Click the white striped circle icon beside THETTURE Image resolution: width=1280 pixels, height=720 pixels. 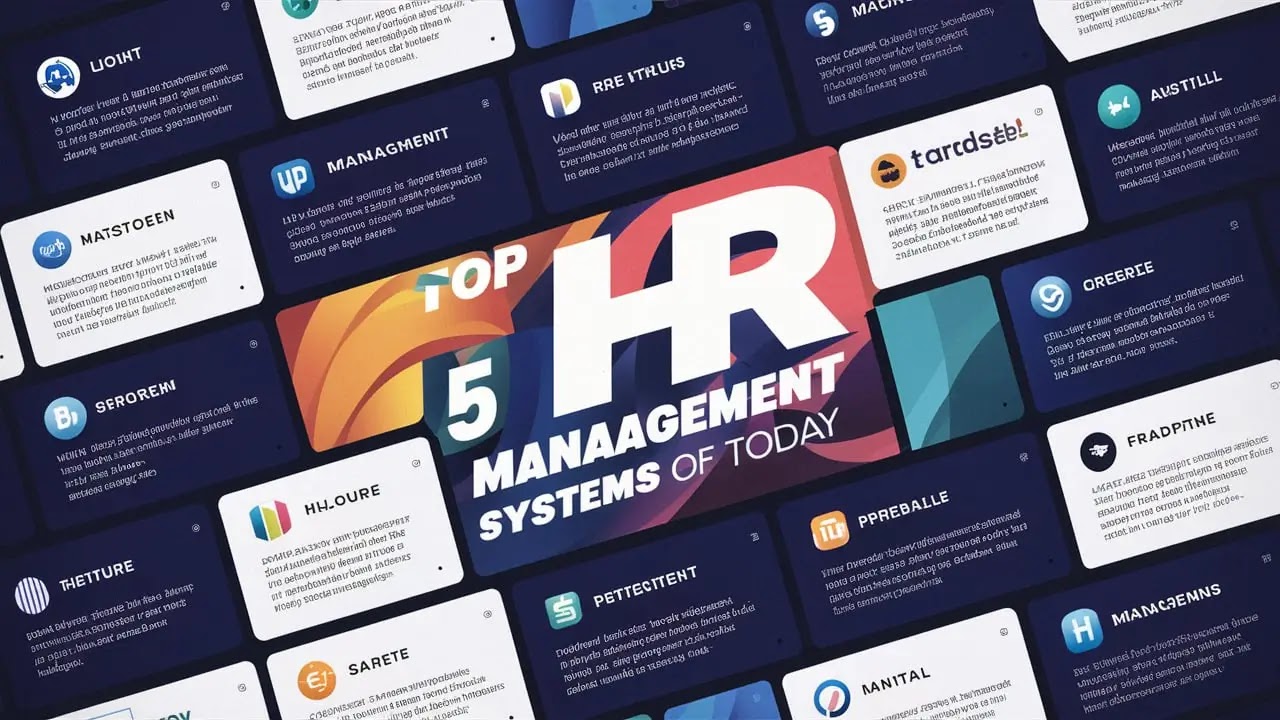point(32,595)
